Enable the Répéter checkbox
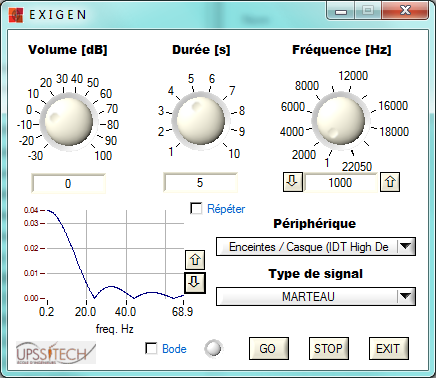 [x=196, y=209]
